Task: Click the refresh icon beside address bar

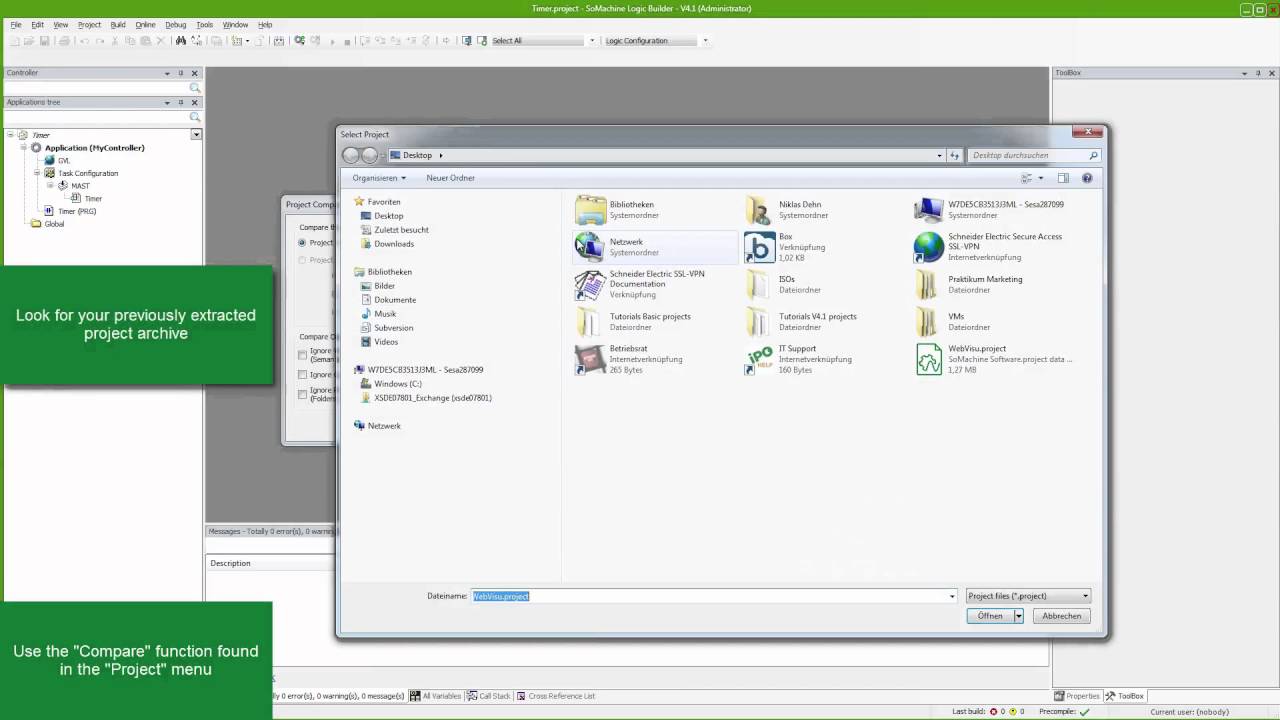Action: 955,155
